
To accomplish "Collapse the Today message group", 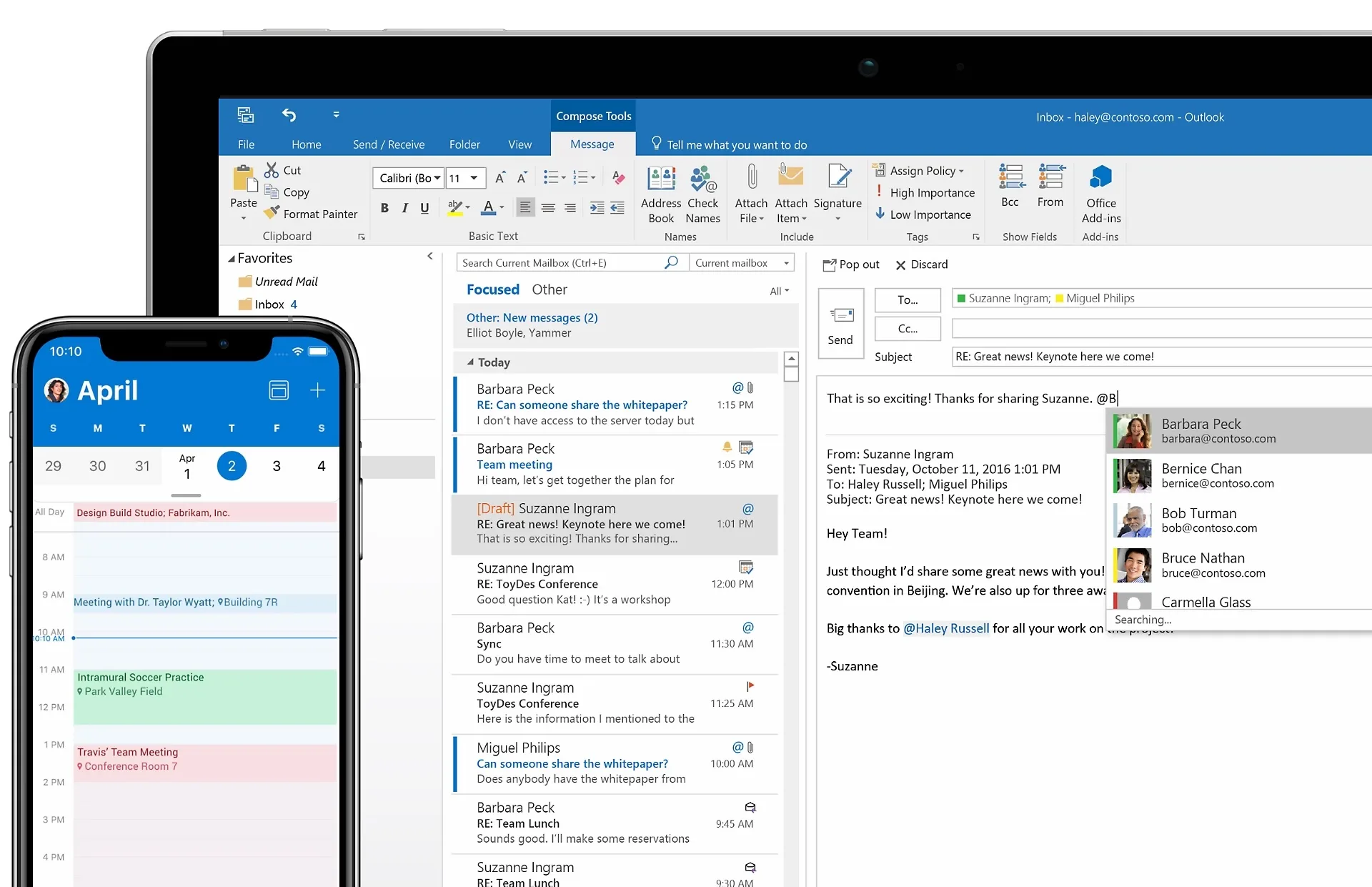I will (470, 362).
